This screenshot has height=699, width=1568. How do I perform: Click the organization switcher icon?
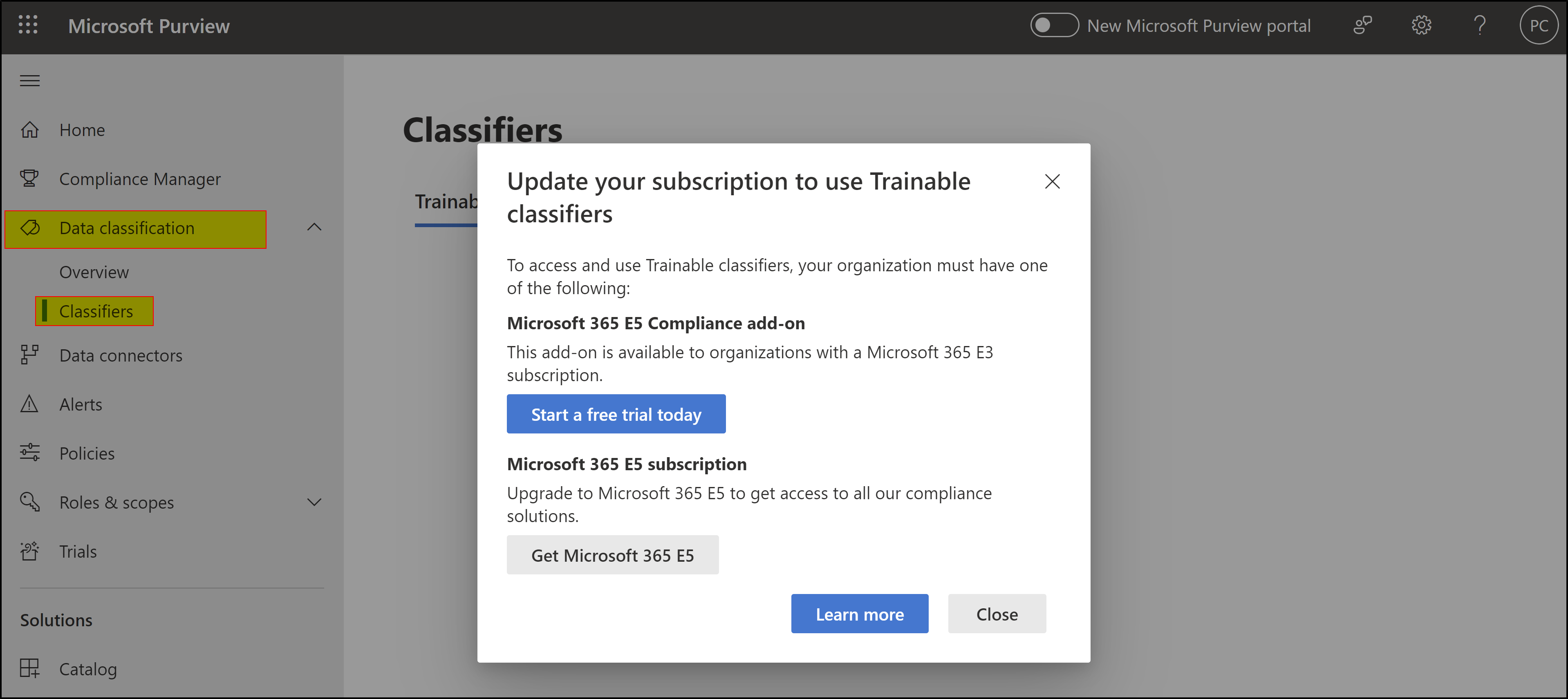[1362, 25]
